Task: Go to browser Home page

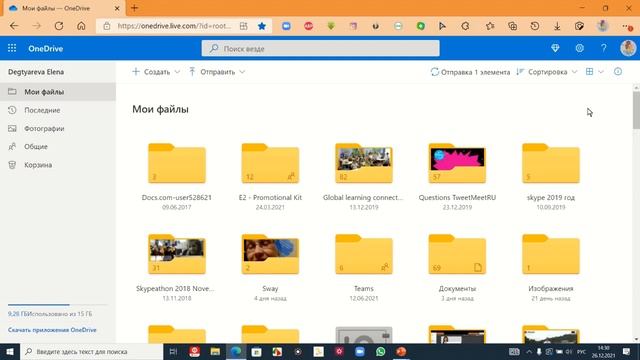Action: point(81,26)
